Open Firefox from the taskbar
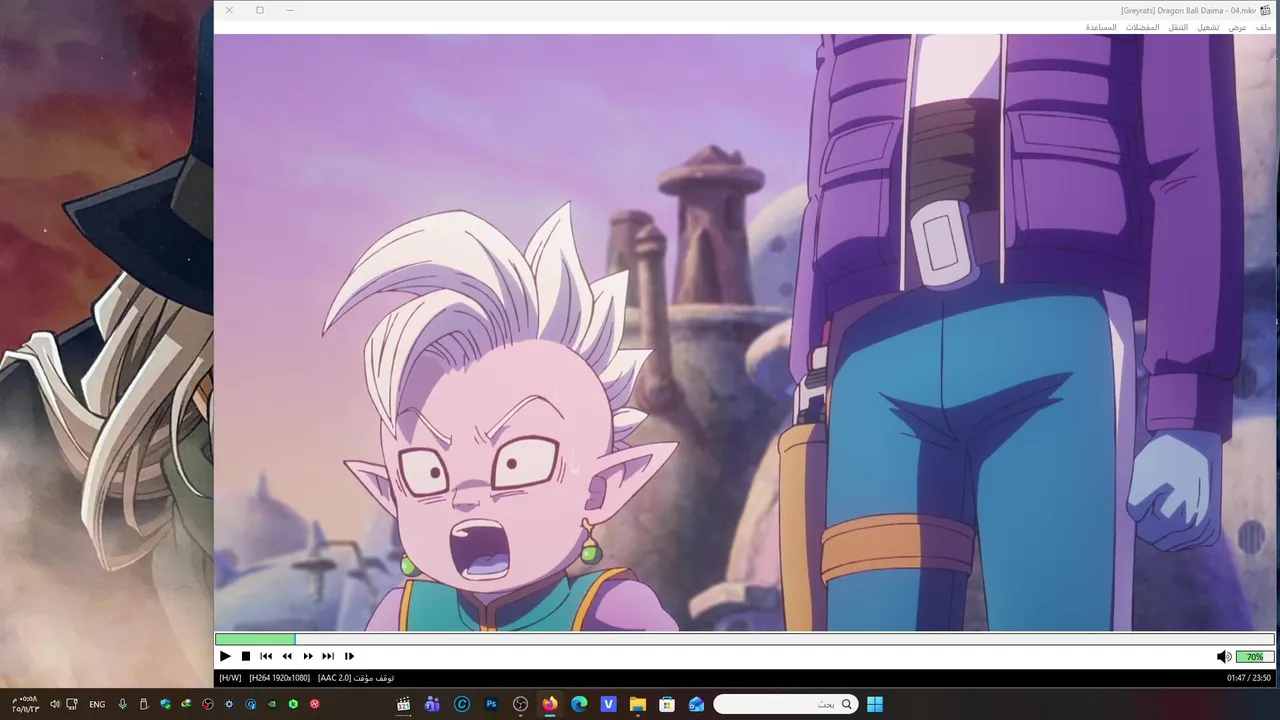This screenshot has height=720, width=1280. 550,704
